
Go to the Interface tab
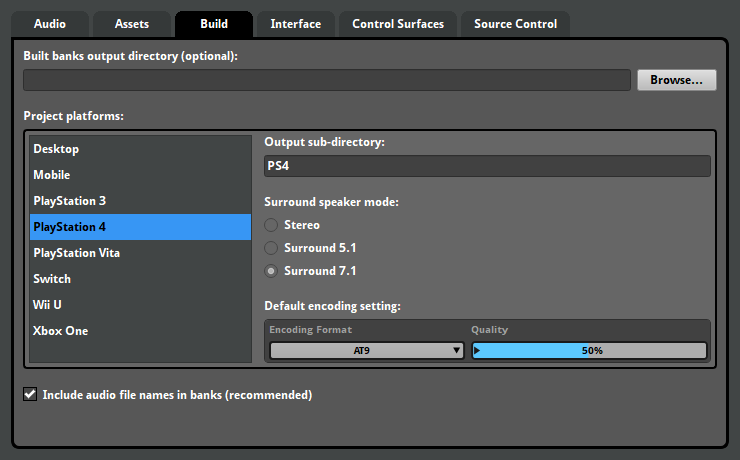tap(296, 24)
